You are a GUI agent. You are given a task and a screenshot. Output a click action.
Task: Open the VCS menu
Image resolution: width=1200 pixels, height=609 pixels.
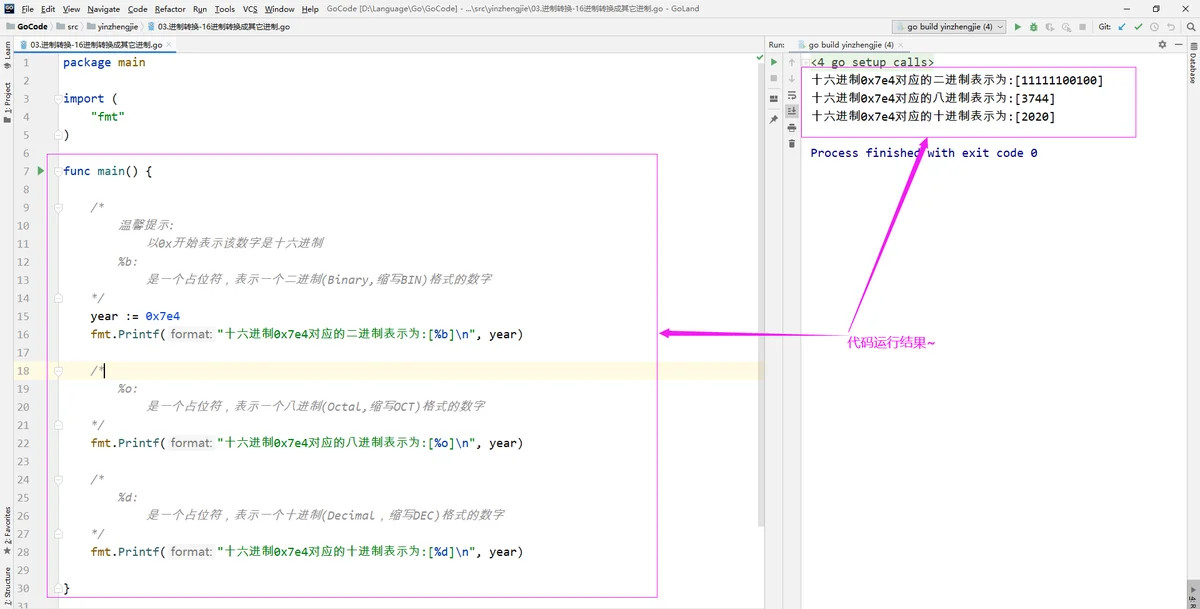pyautogui.click(x=250, y=9)
